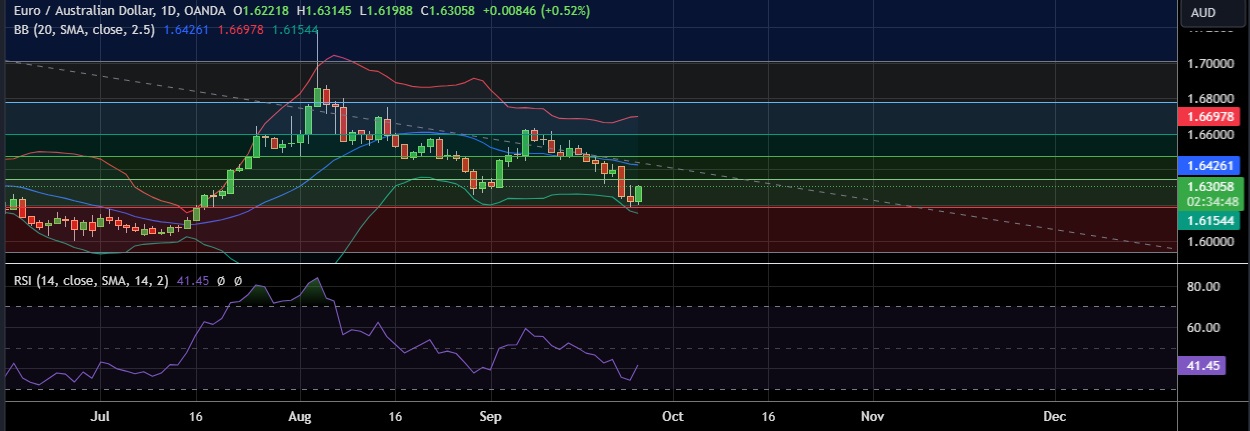Click the green 1.63058 current price label
The image size is (1250, 431).
point(1212,186)
